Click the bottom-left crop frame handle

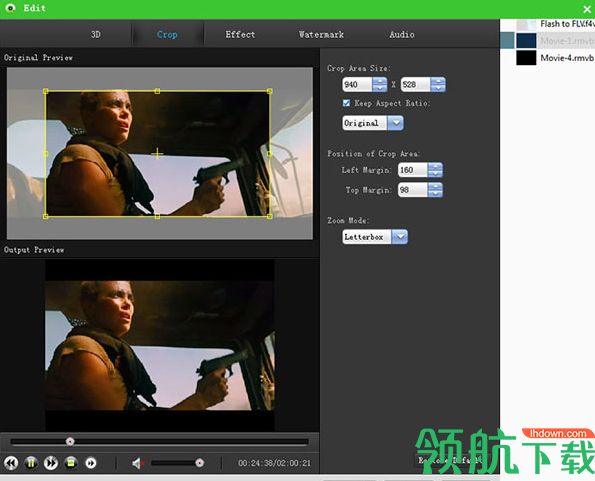(46, 216)
